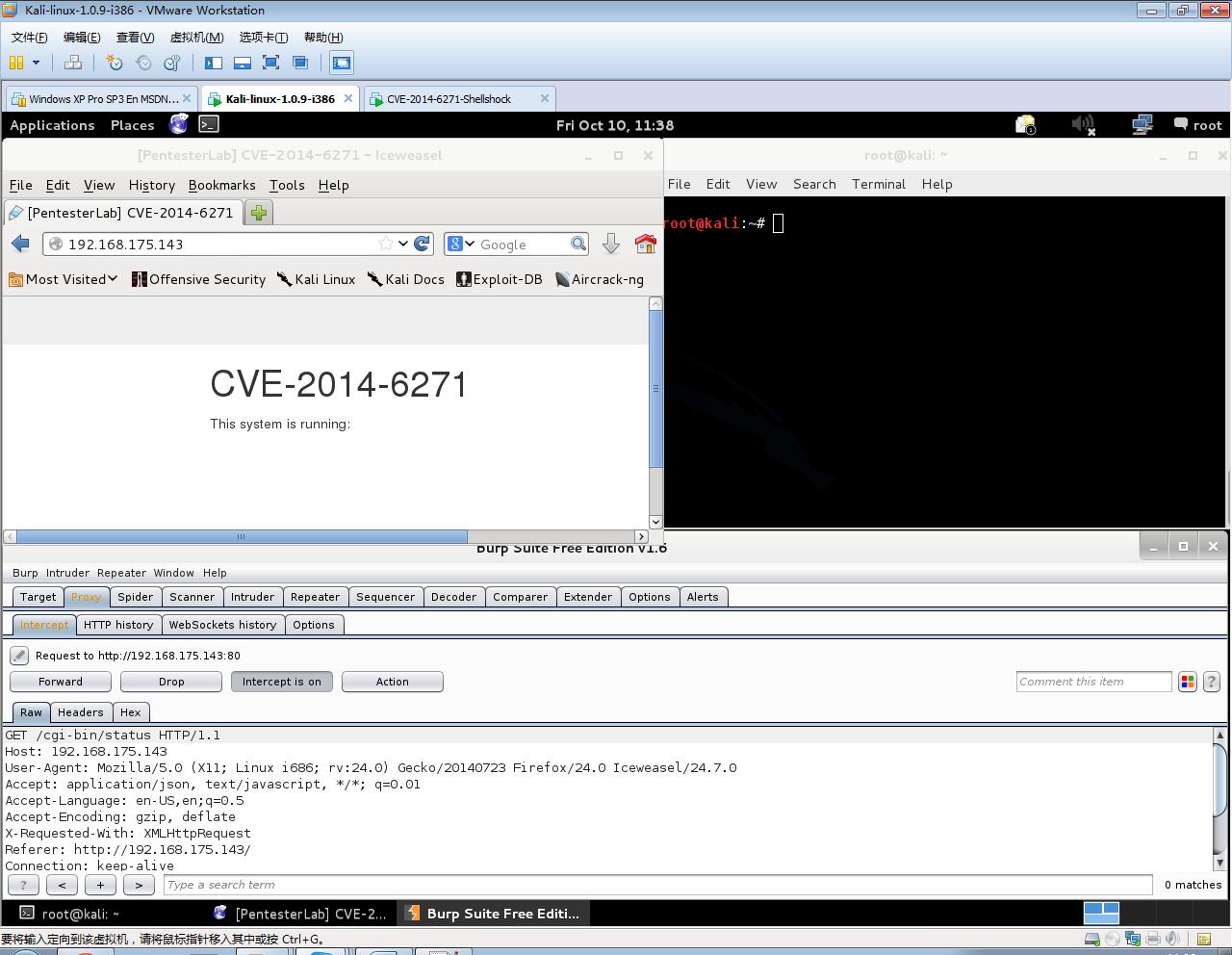This screenshot has height=955, width=1232.
Task: Open the HTTP history tab
Action: point(118,625)
